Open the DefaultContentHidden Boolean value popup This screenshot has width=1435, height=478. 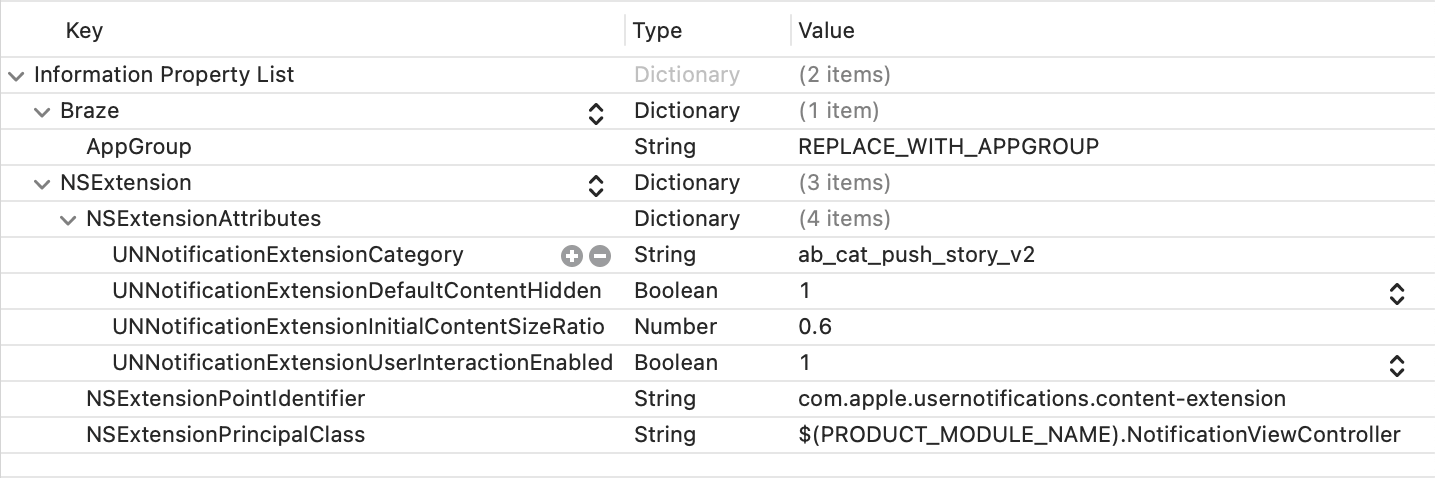click(x=1397, y=293)
